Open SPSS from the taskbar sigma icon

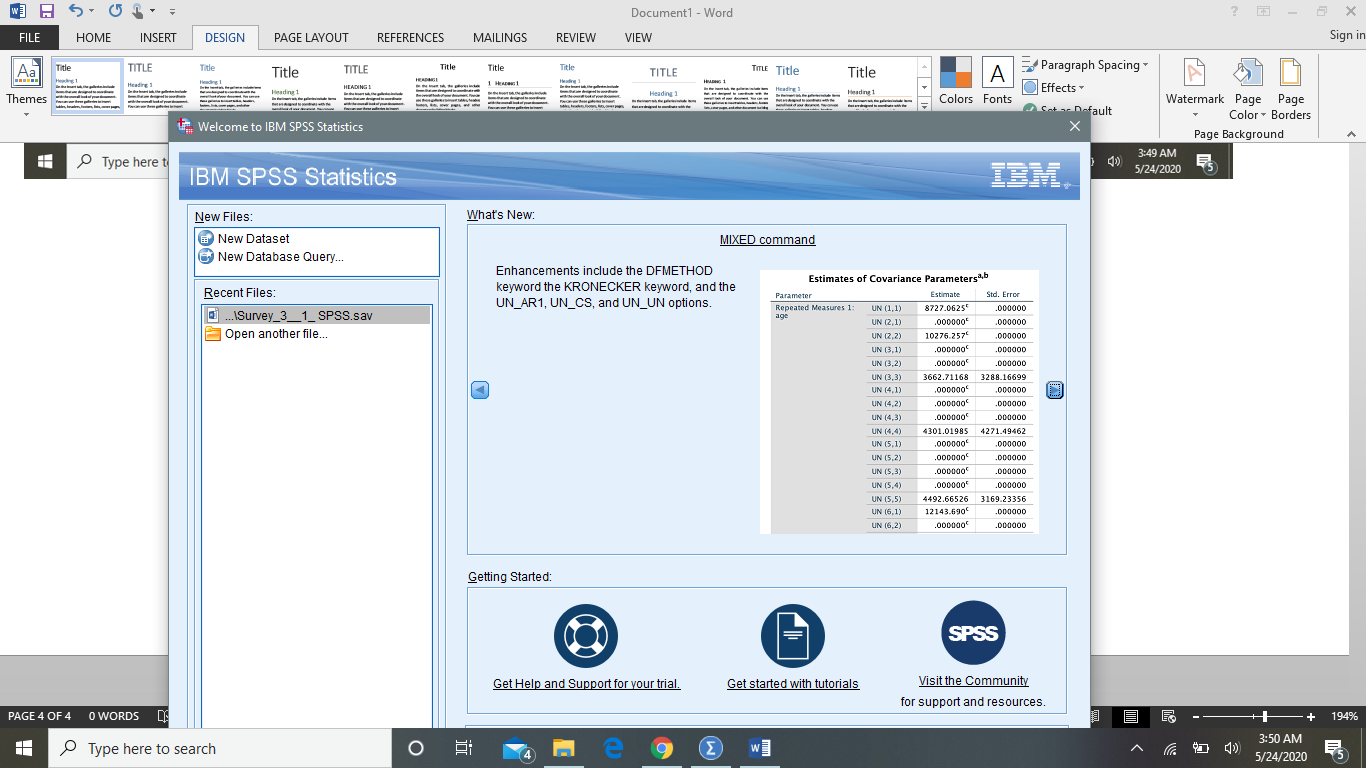(711, 748)
